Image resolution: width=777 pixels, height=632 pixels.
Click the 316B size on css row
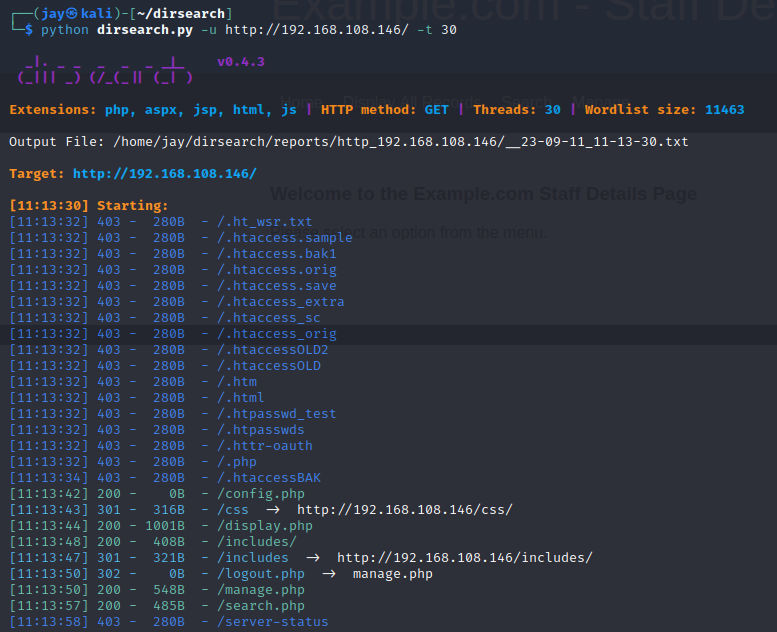[168, 510]
